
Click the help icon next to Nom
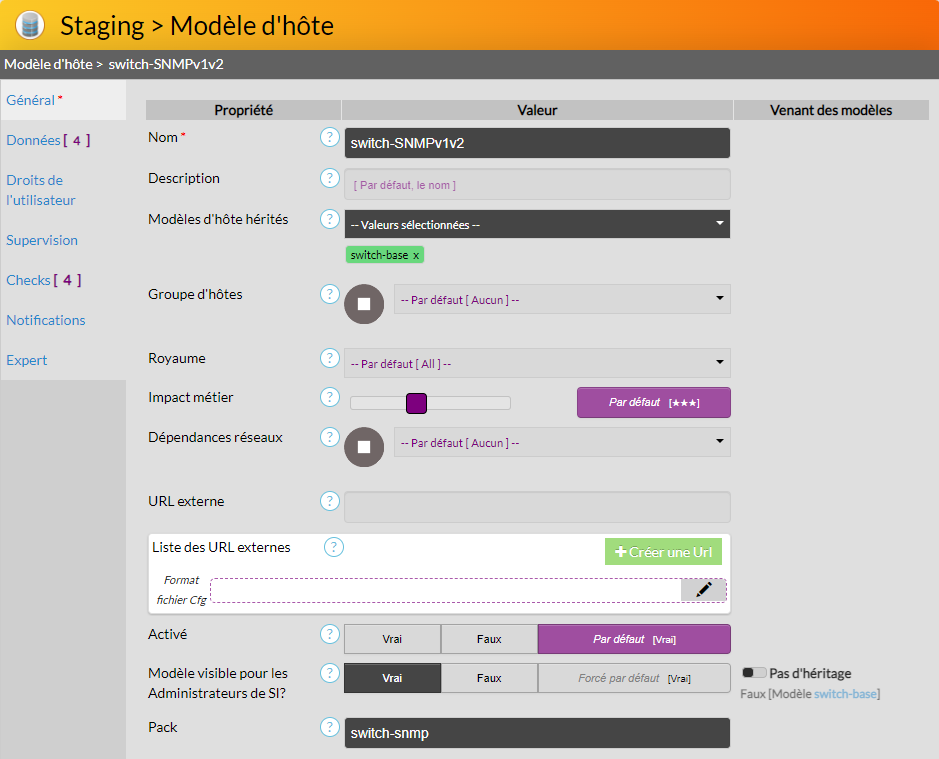click(330, 137)
